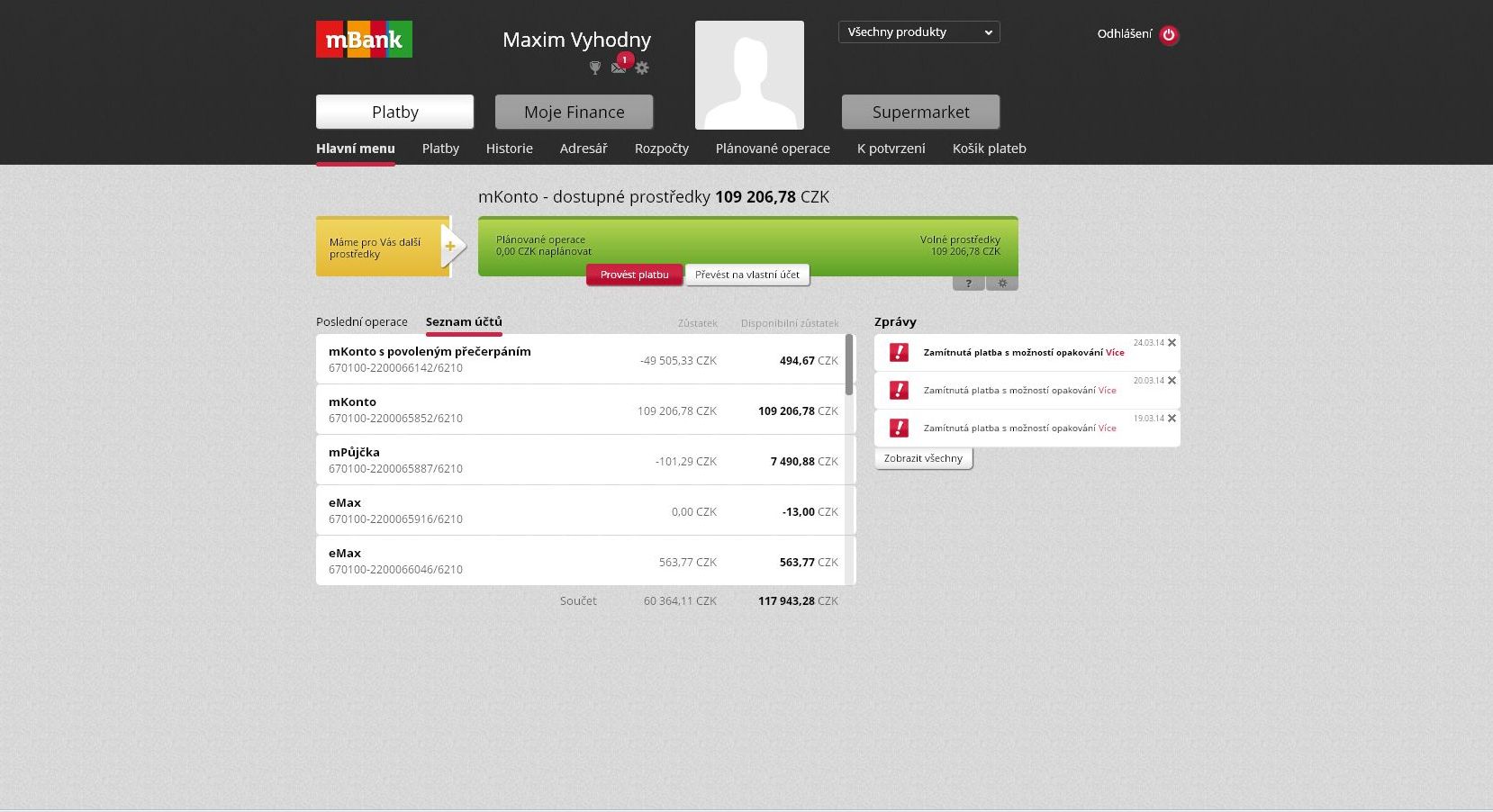This screenshot has width=1493, height=812.
Task: Click the Převést na vlastní účet button
Action: 746,275
